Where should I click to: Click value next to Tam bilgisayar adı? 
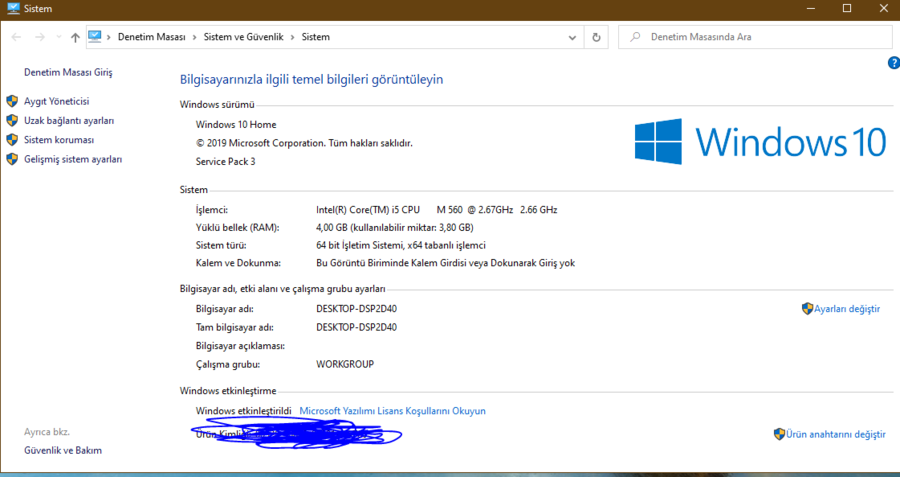356,327
